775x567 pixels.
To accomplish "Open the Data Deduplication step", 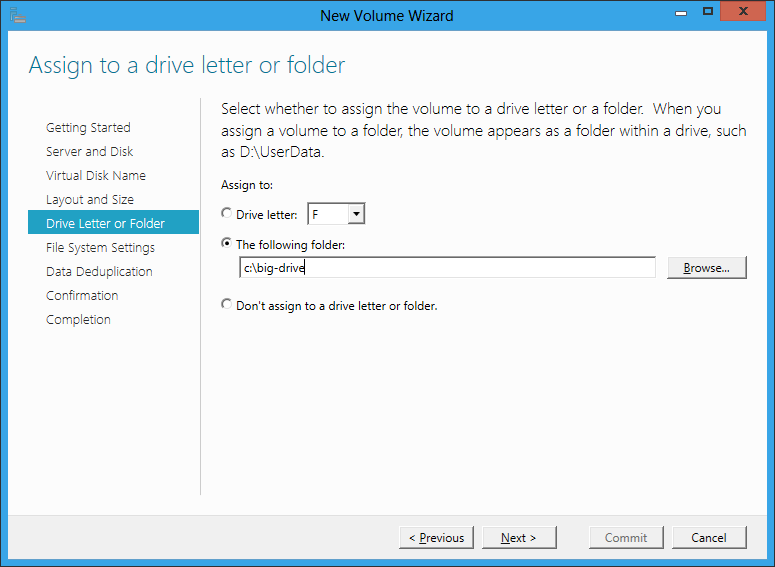I will (x=99, y=272).
